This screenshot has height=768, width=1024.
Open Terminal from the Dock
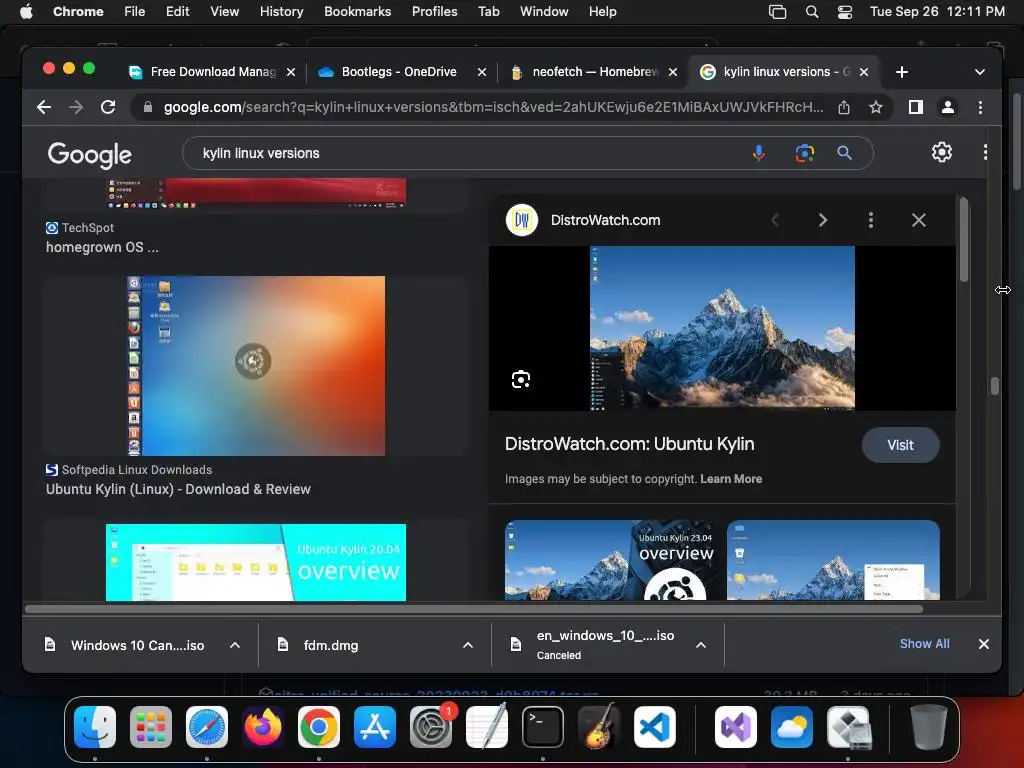click(543, 727)
